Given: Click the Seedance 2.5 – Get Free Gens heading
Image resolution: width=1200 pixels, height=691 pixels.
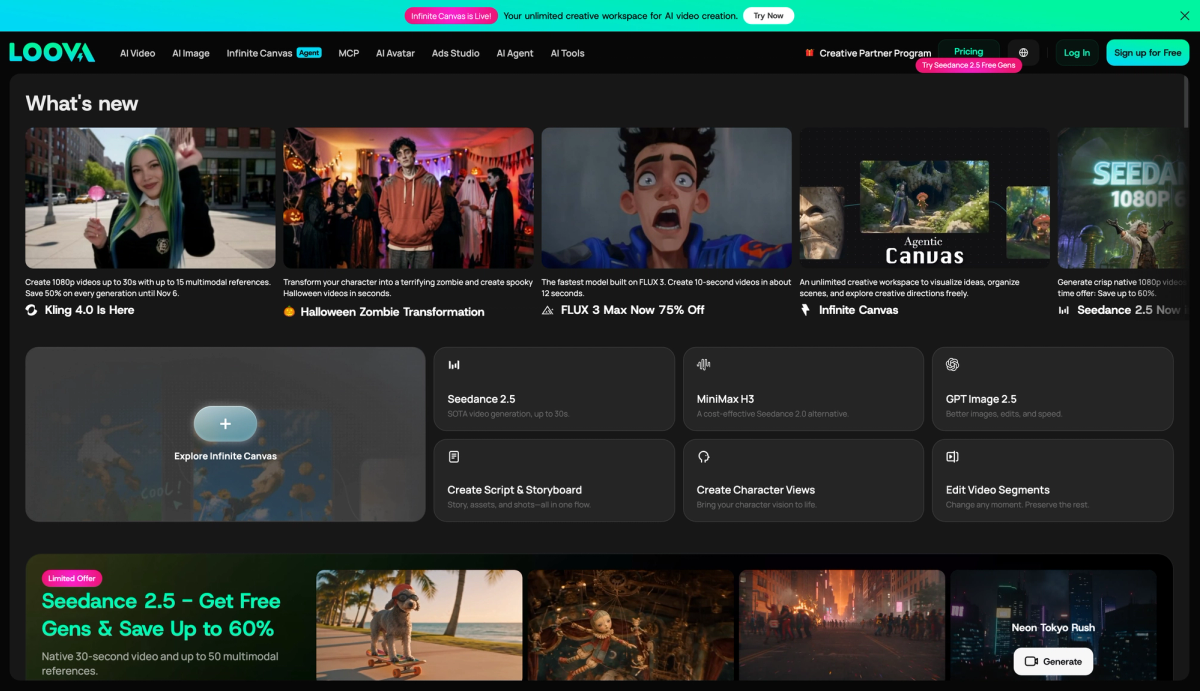Looking at the screenshot, I should click(x=161, y=615).
